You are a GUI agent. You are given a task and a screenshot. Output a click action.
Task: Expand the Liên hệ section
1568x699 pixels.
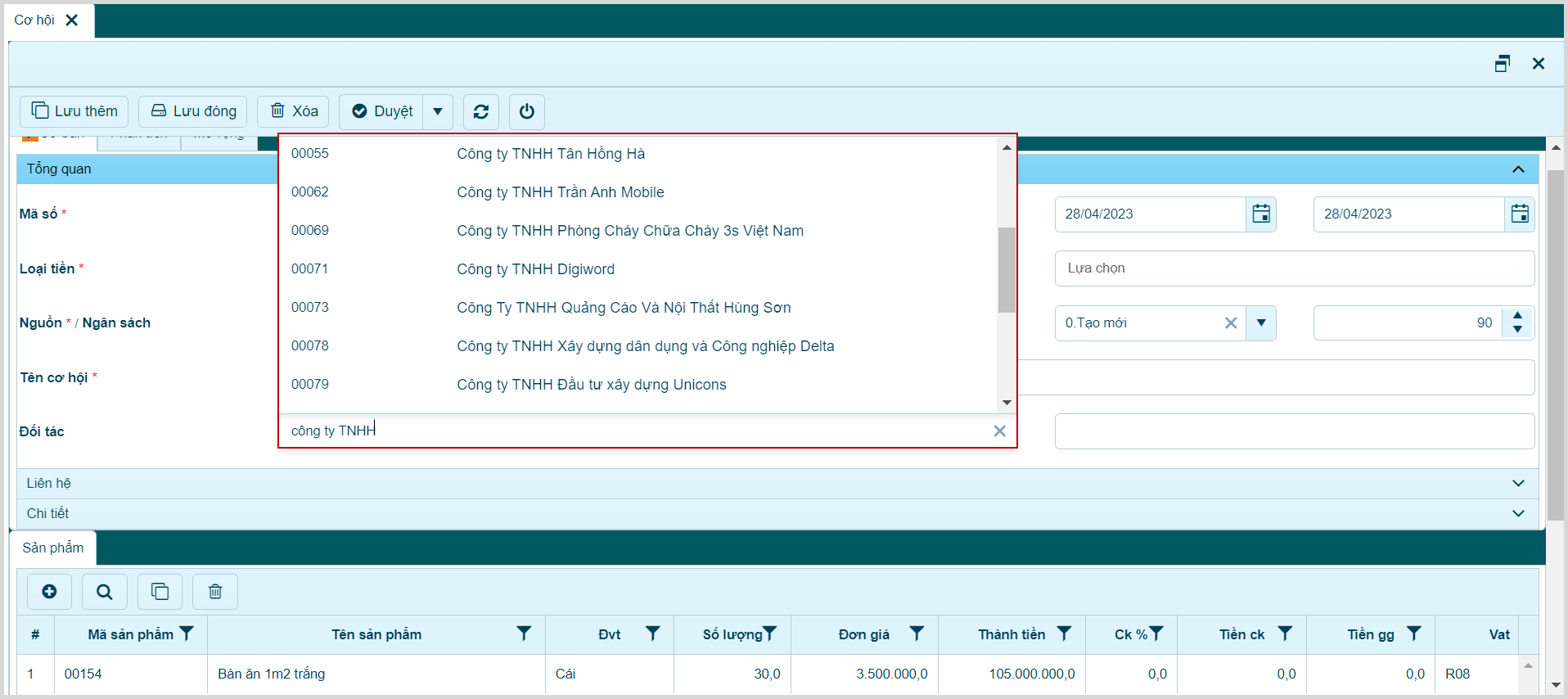[1518, 483]
